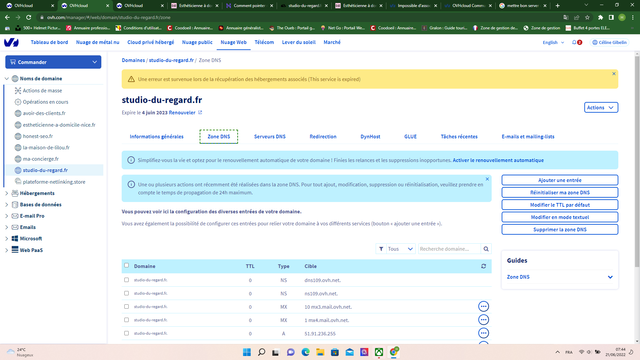Check the 10 mx3.mail.ovh.net row checkbox
Screen dimensions: 640x360
tap(127, 307)
